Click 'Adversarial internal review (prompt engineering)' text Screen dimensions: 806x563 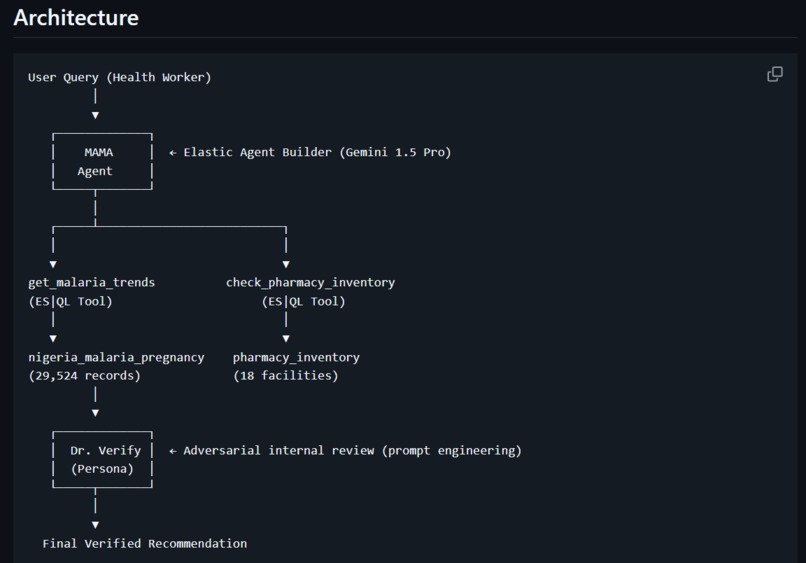[x=353, y=450]
